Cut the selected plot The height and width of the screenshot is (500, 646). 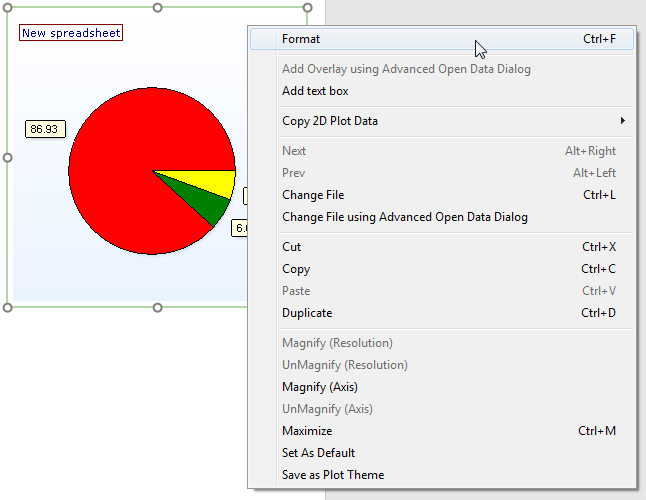[x=291, y=247]
